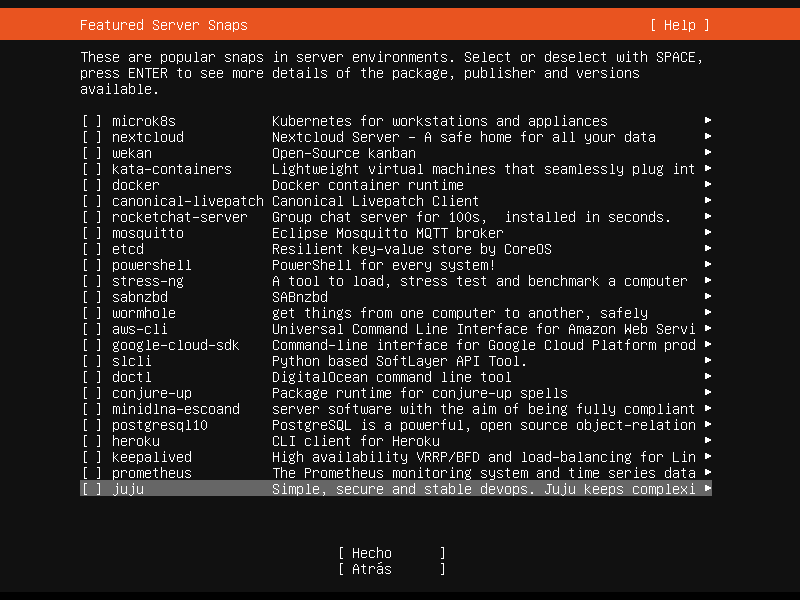This screenshot has height=600, width=800.
Task: Click 'Resilient key-value store by CoreOS' text
Action: (x=412, y=249)
